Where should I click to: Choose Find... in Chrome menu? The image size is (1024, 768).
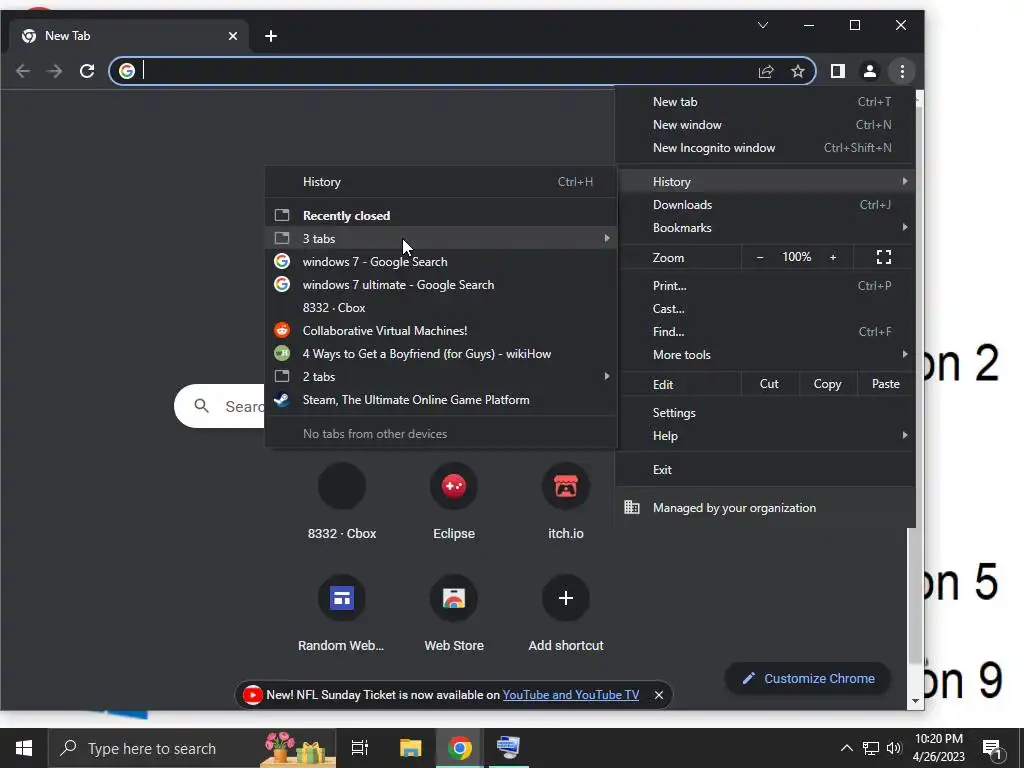point(765,332)
